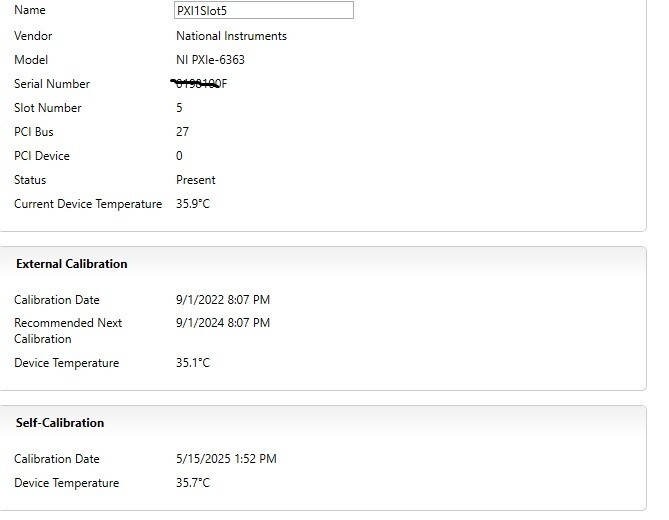Screen dimensions: 669x520
Task: Click the Serial Number label
Action: tap(52, 84)
